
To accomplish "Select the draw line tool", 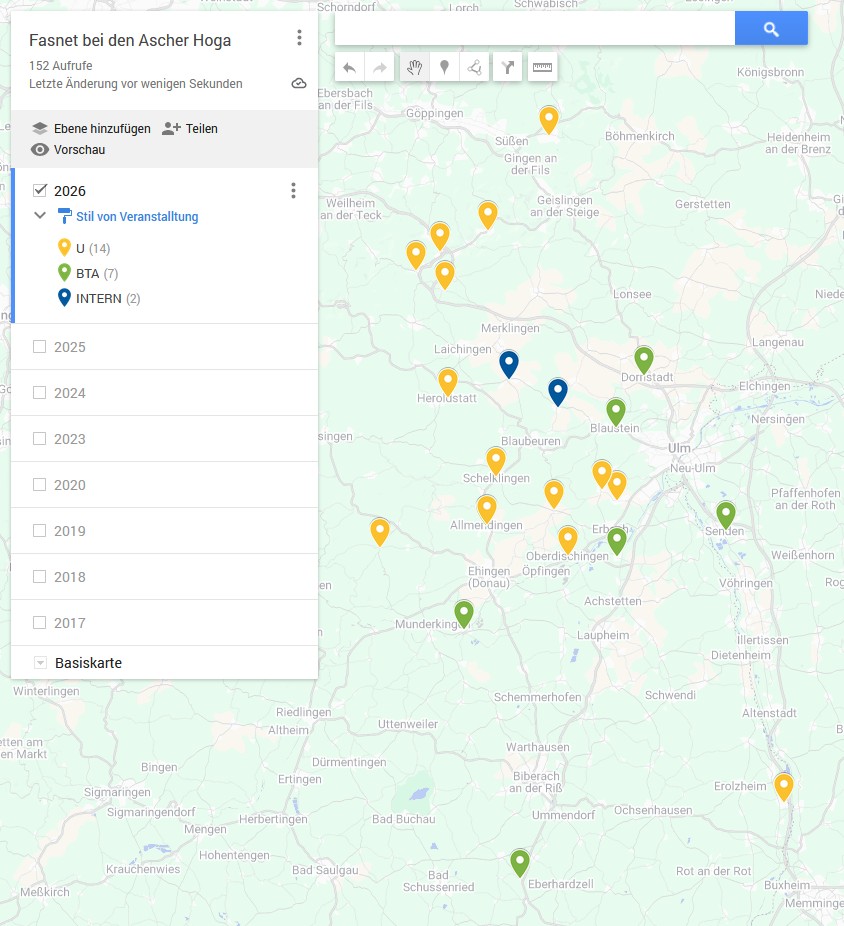I will point(475,68).
